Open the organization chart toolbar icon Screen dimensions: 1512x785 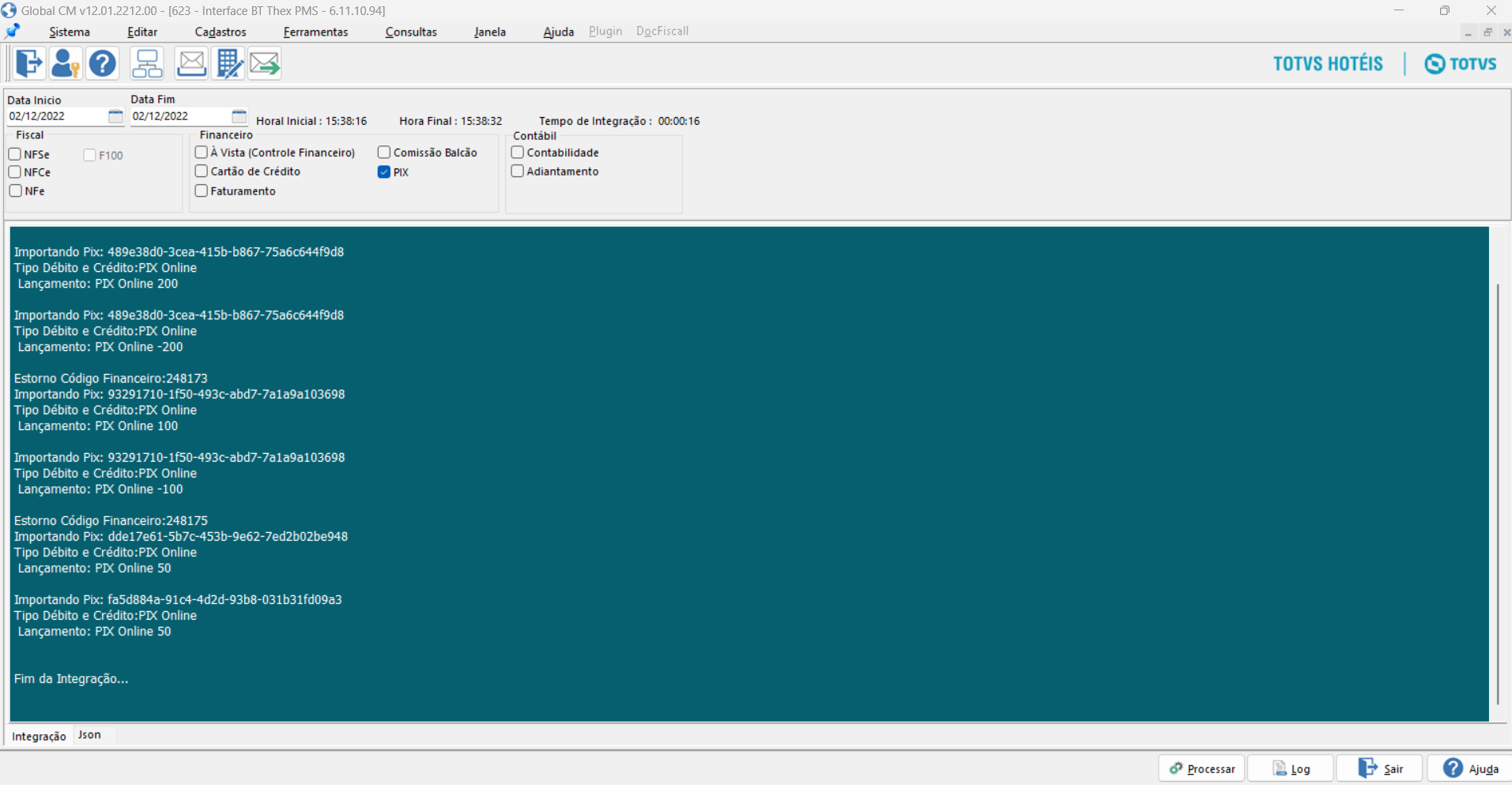(147, 63)
